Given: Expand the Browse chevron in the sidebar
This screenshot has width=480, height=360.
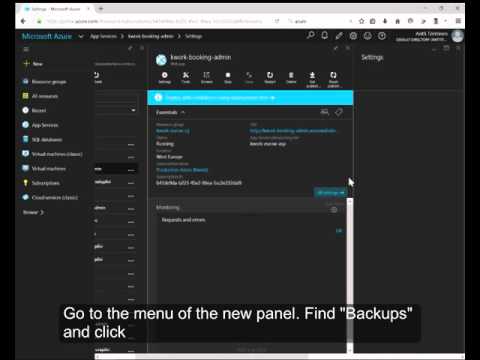Looking at the screenshot, I should 42,212.
